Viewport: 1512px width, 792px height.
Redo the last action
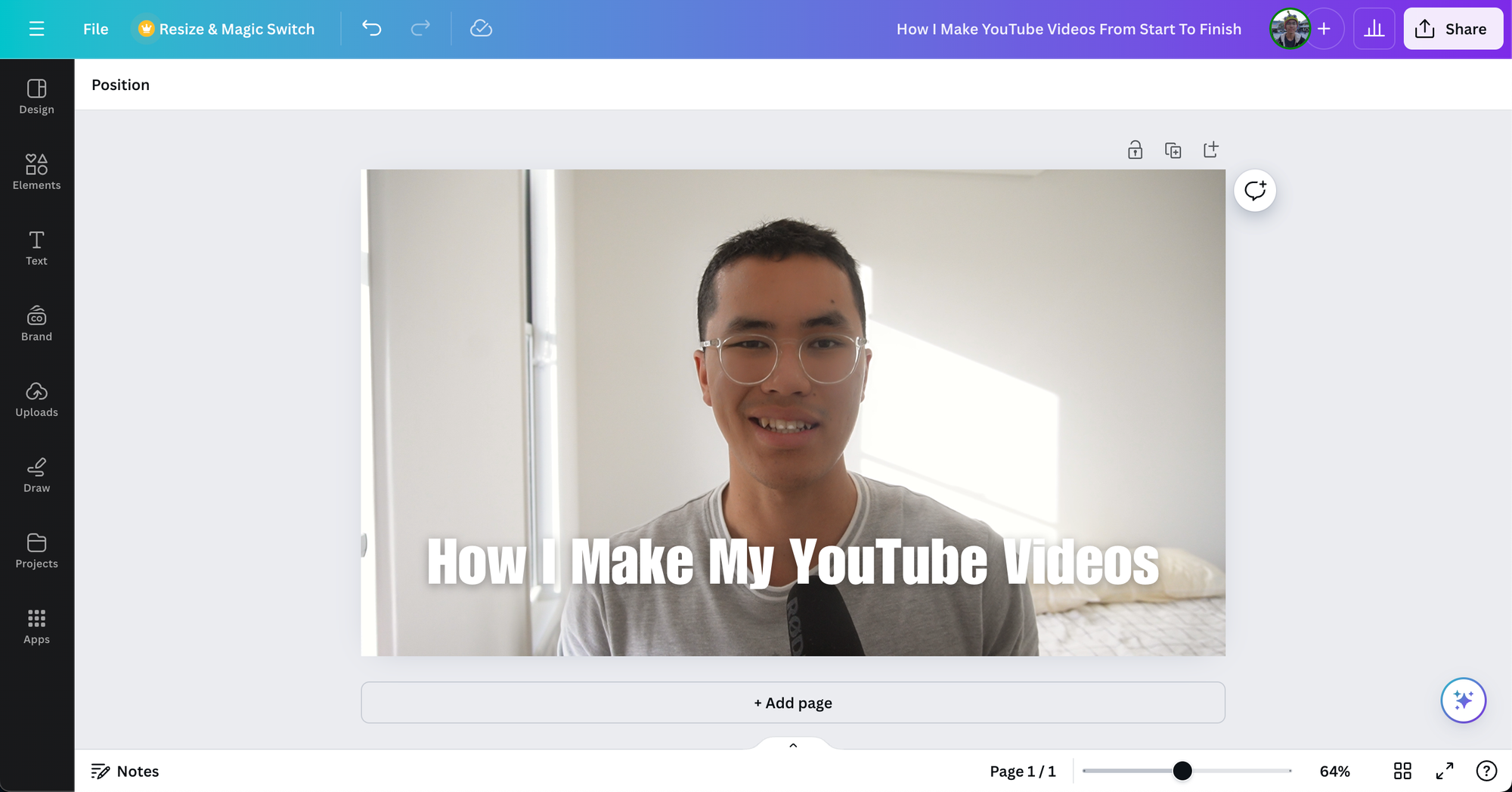(420, 29)
